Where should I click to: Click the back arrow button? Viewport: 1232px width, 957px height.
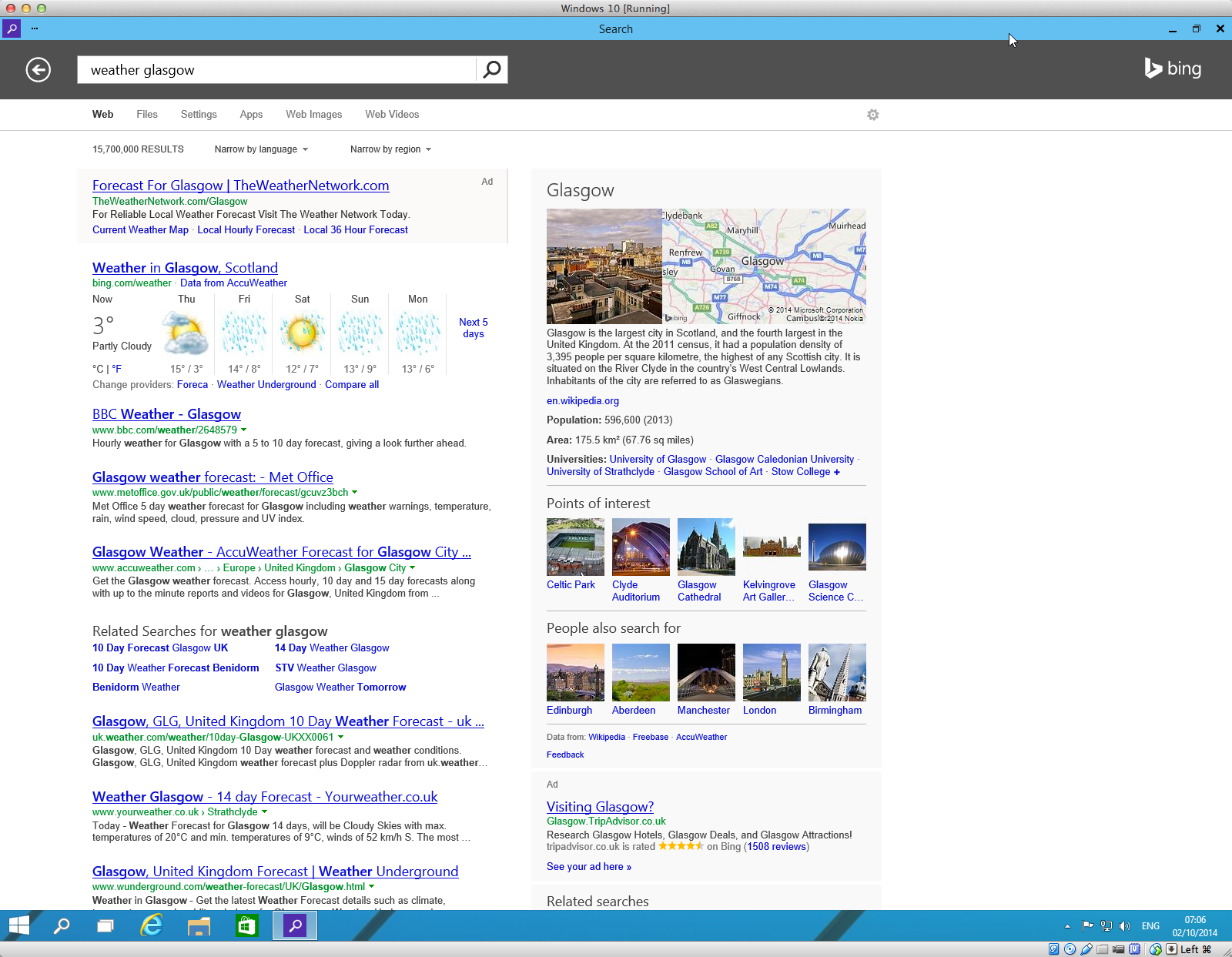coord(38,70)
